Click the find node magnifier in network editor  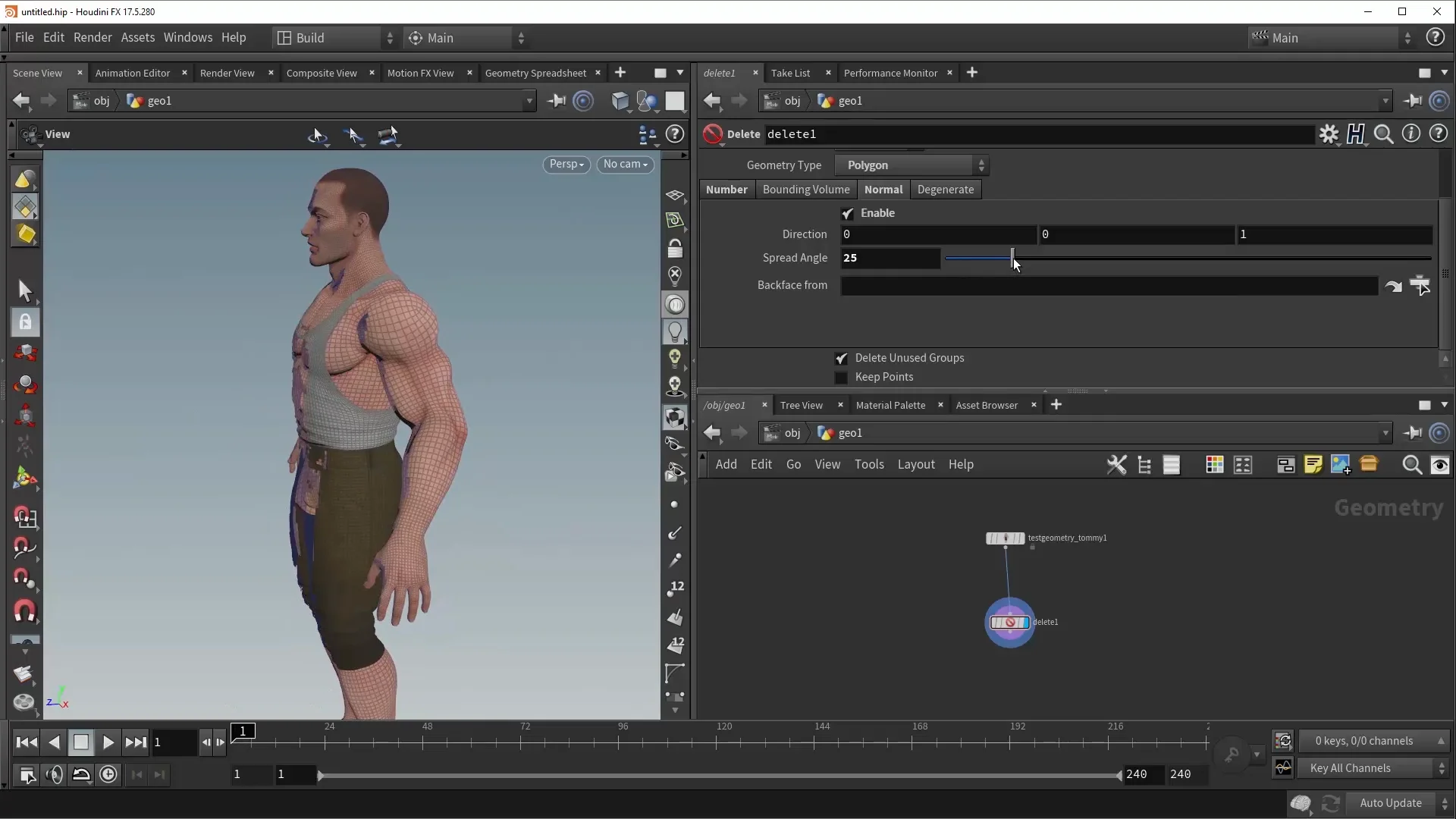tap(1411, 465)
